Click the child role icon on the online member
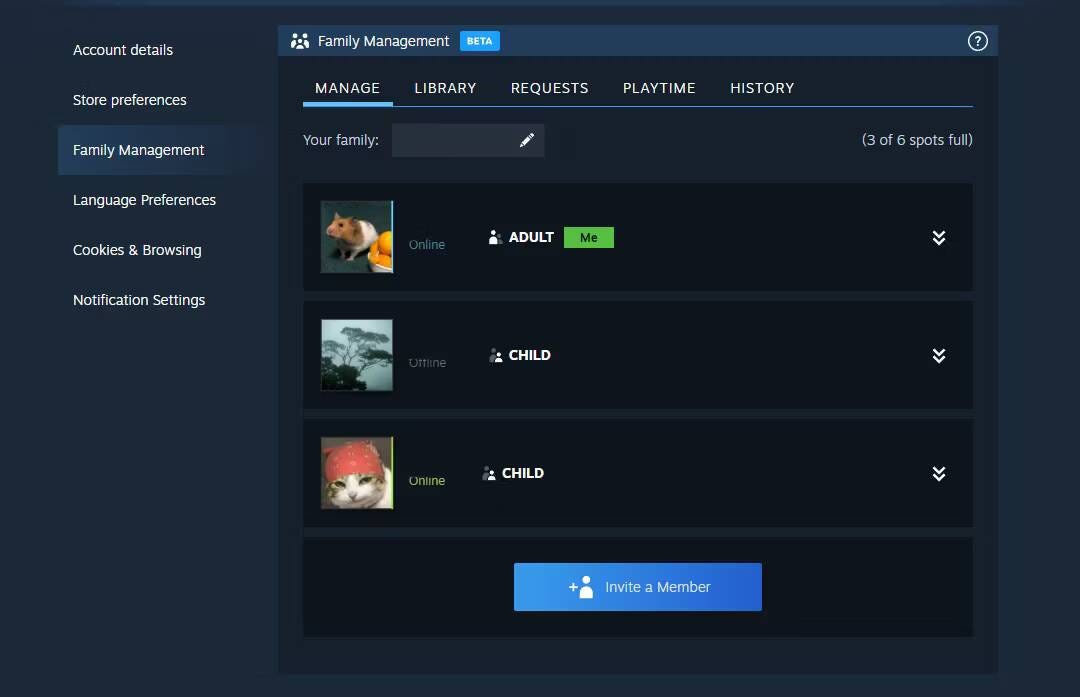1080x697 pixels. click(x=489, y=473)
